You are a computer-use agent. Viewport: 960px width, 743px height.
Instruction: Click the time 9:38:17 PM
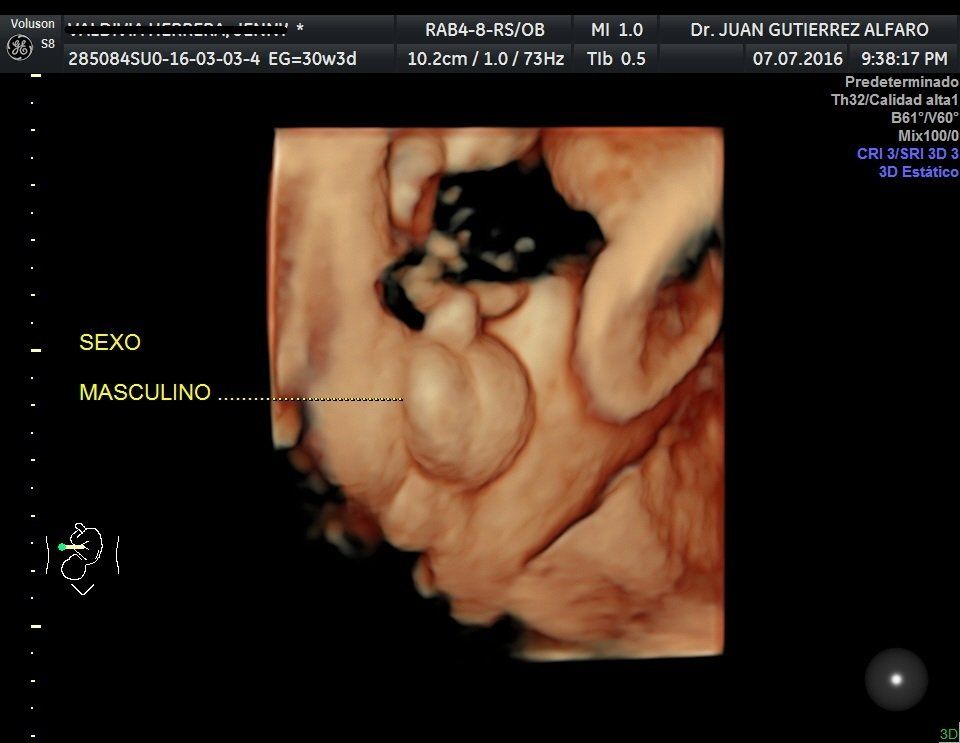[x=904, y=59]
